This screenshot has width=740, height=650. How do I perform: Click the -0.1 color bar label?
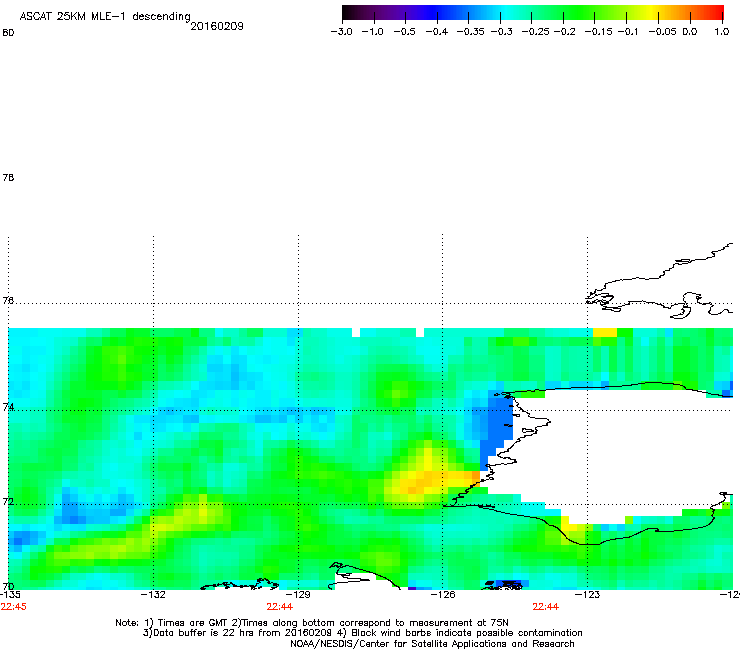point(628,32)
